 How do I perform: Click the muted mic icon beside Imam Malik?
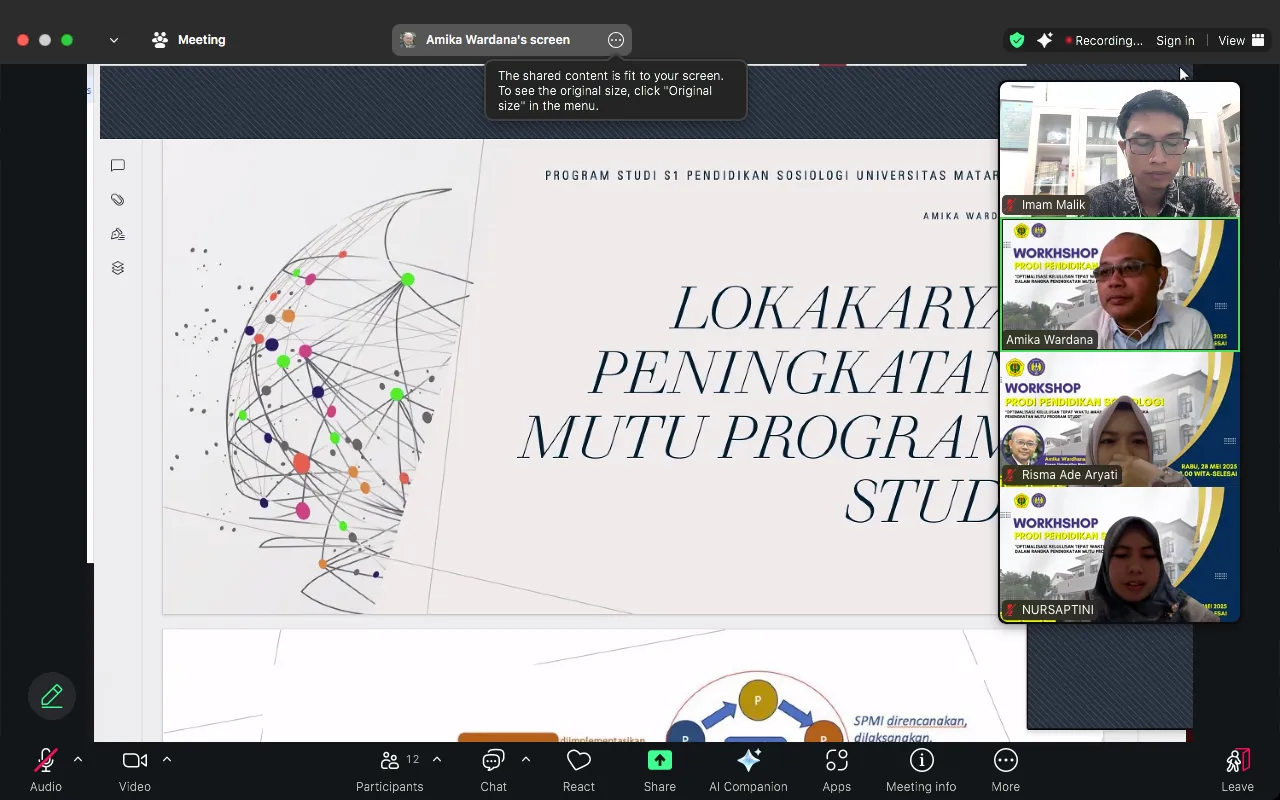(1012, 205)
